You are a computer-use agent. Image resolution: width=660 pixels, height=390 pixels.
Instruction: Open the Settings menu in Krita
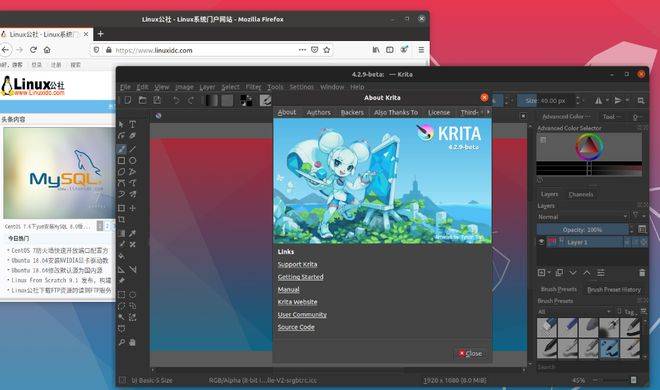(x=301, y=87)
